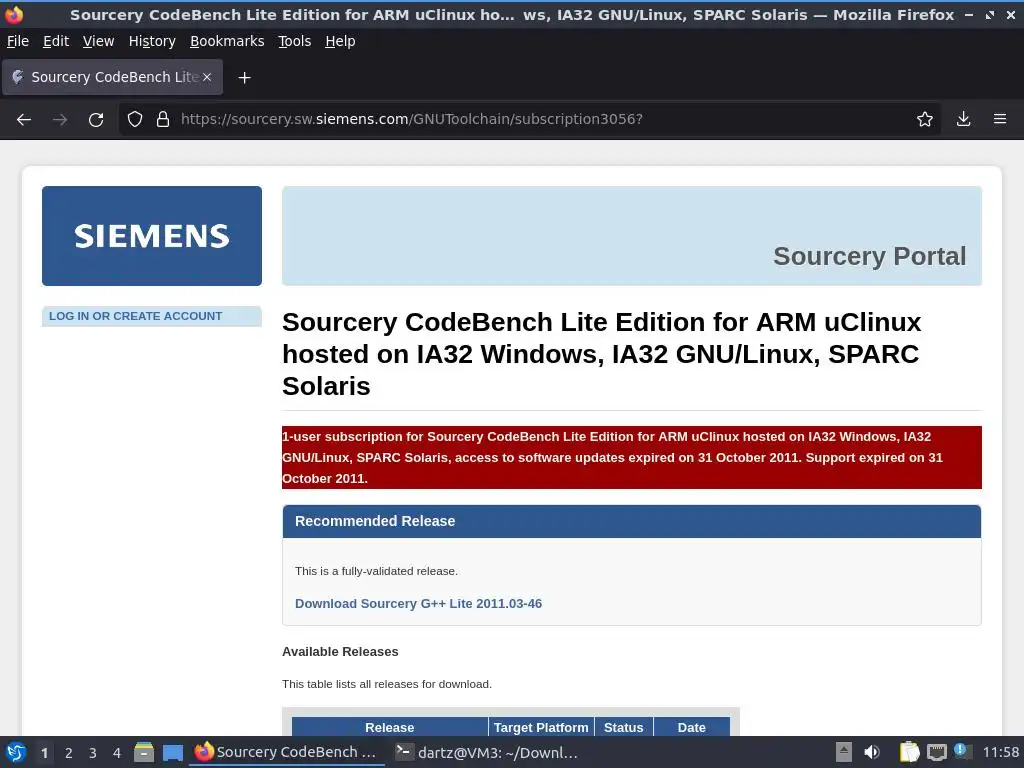The height and width of the screenshot is (768, 1024).
Task: Select the Sourcery CodeBench Lite browser tab
Action: [x=112, y=77]
